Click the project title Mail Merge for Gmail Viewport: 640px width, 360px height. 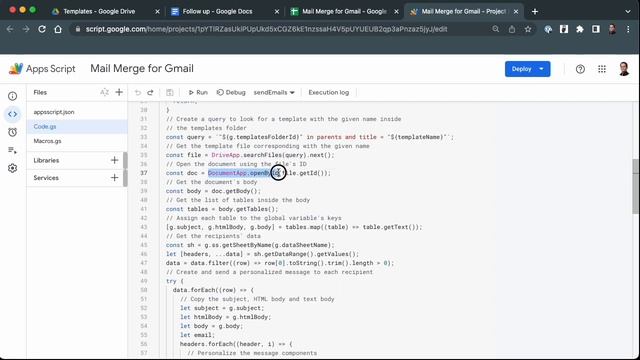[142, 68]
